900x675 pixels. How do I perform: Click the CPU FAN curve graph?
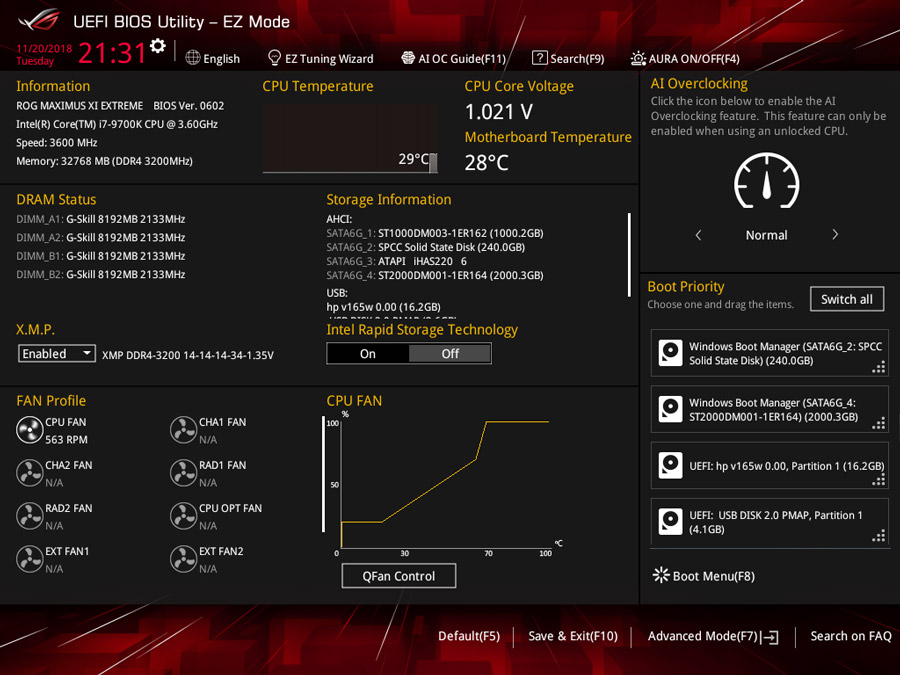(445, 484)
